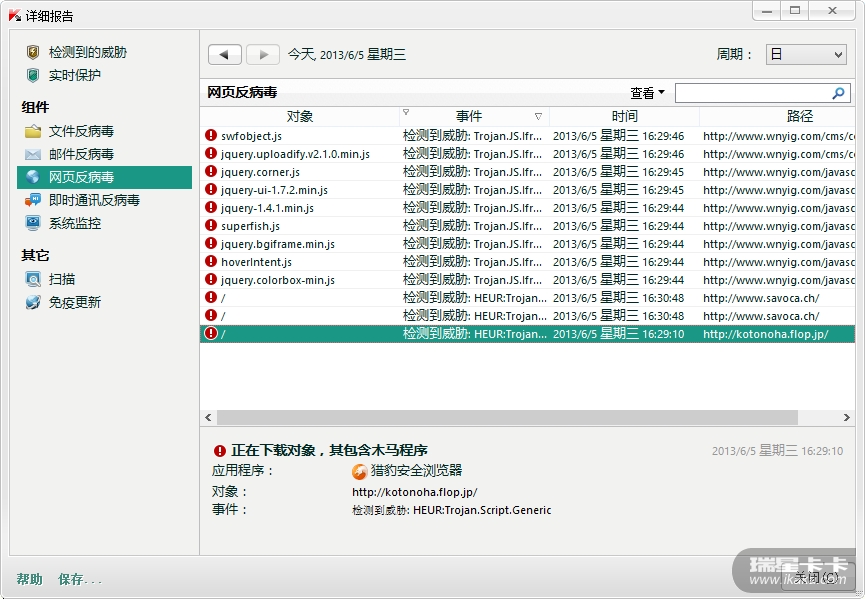The height and width of the screenshot is (599, 865).
Task: Click the 帮助 link
Action: pos(29,579)
